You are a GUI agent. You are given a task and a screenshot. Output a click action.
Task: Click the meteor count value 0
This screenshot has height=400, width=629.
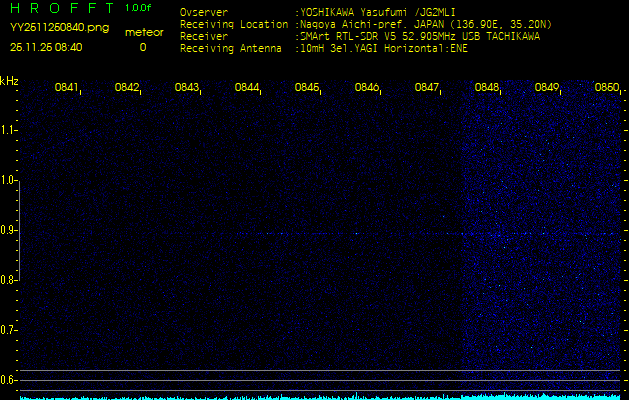[x=143, y=47]
